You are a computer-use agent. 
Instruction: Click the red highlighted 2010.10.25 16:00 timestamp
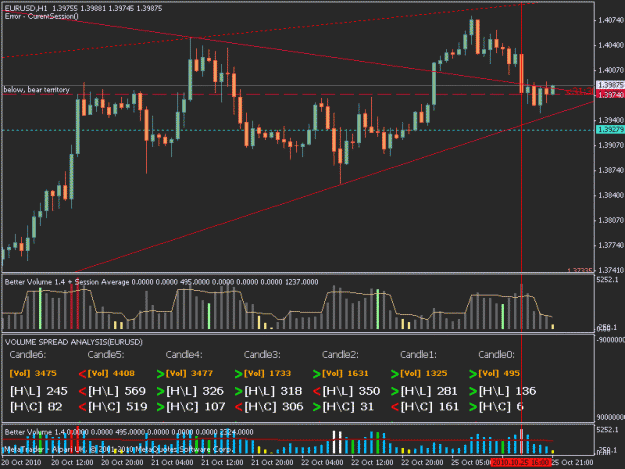(x=521, y=463)
